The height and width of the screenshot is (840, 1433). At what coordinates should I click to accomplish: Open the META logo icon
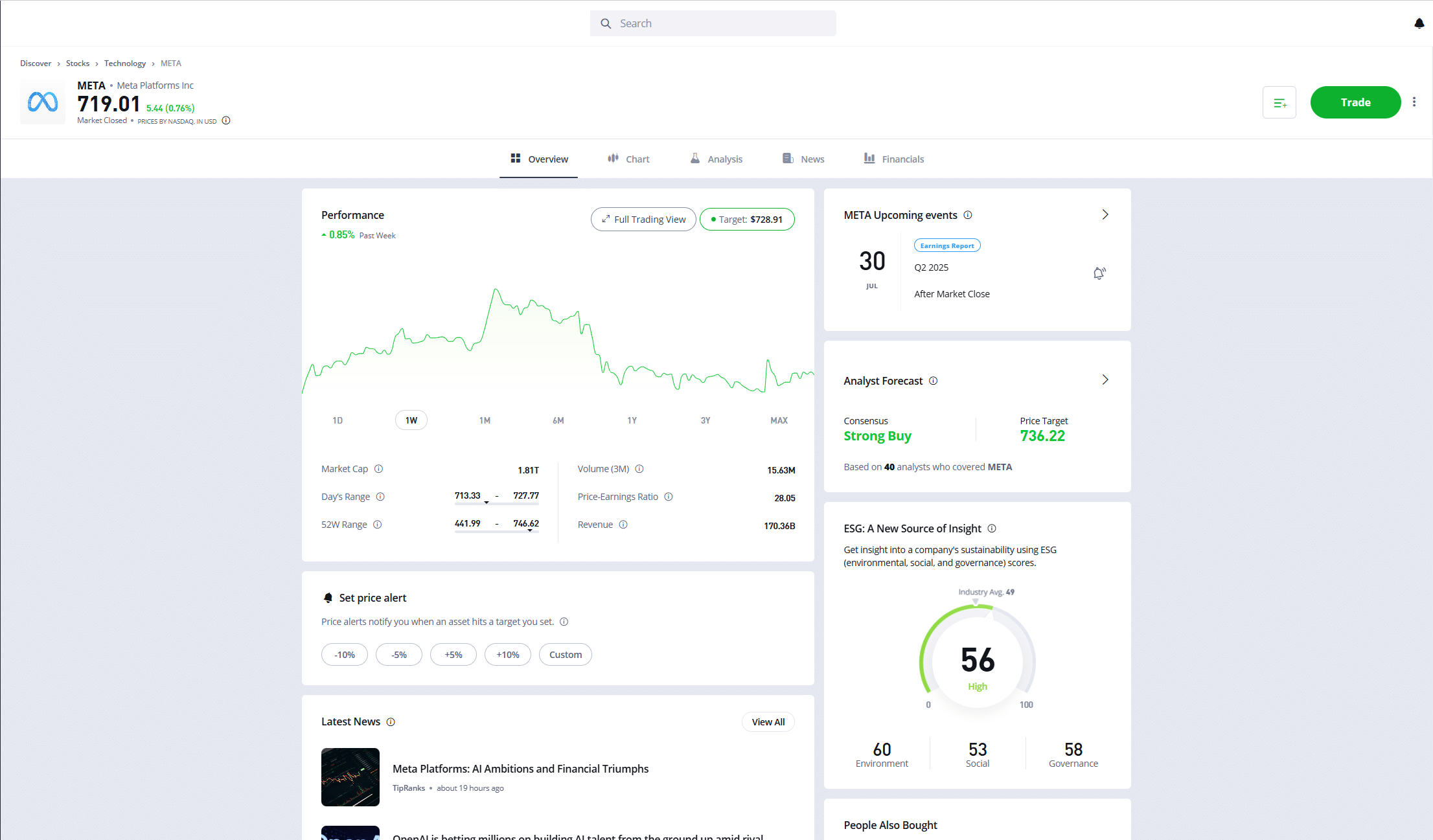point(43,102)
